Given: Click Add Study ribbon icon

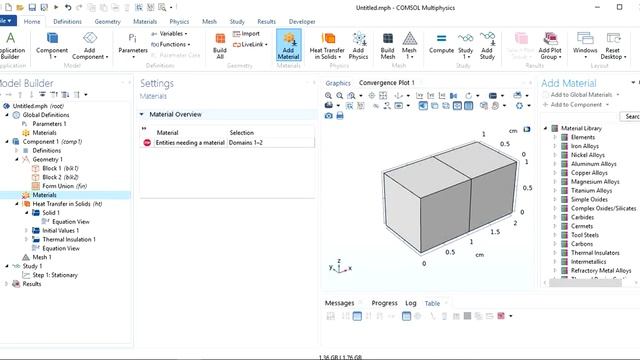Looking at the screenshot, I should click(487, 45).
